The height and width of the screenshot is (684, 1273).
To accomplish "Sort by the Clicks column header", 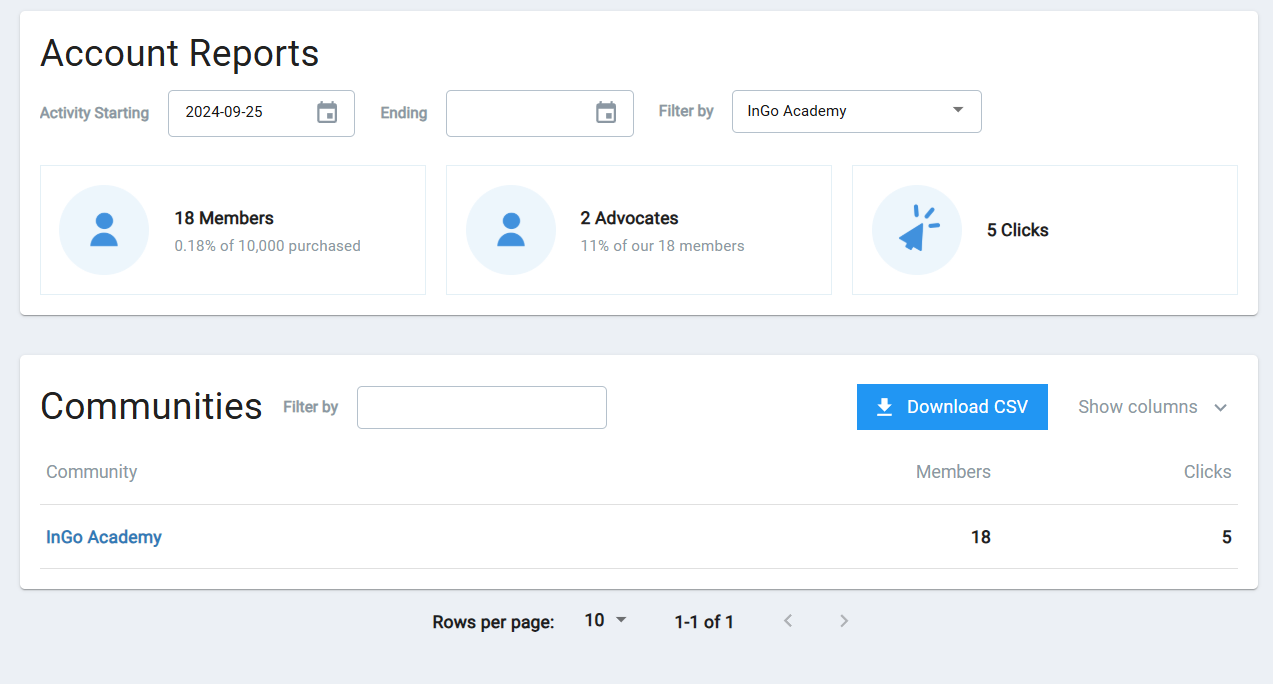I will coord(1207,472).
